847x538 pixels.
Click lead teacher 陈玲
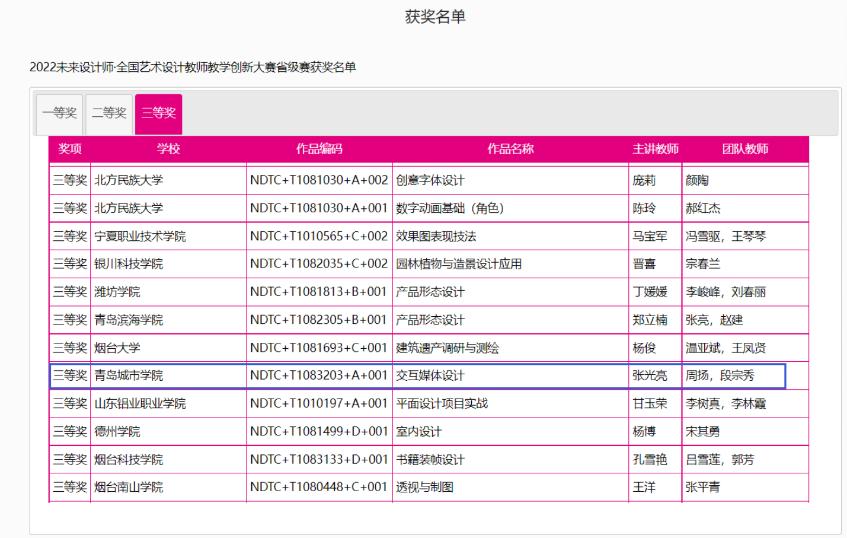click(644, 209)
